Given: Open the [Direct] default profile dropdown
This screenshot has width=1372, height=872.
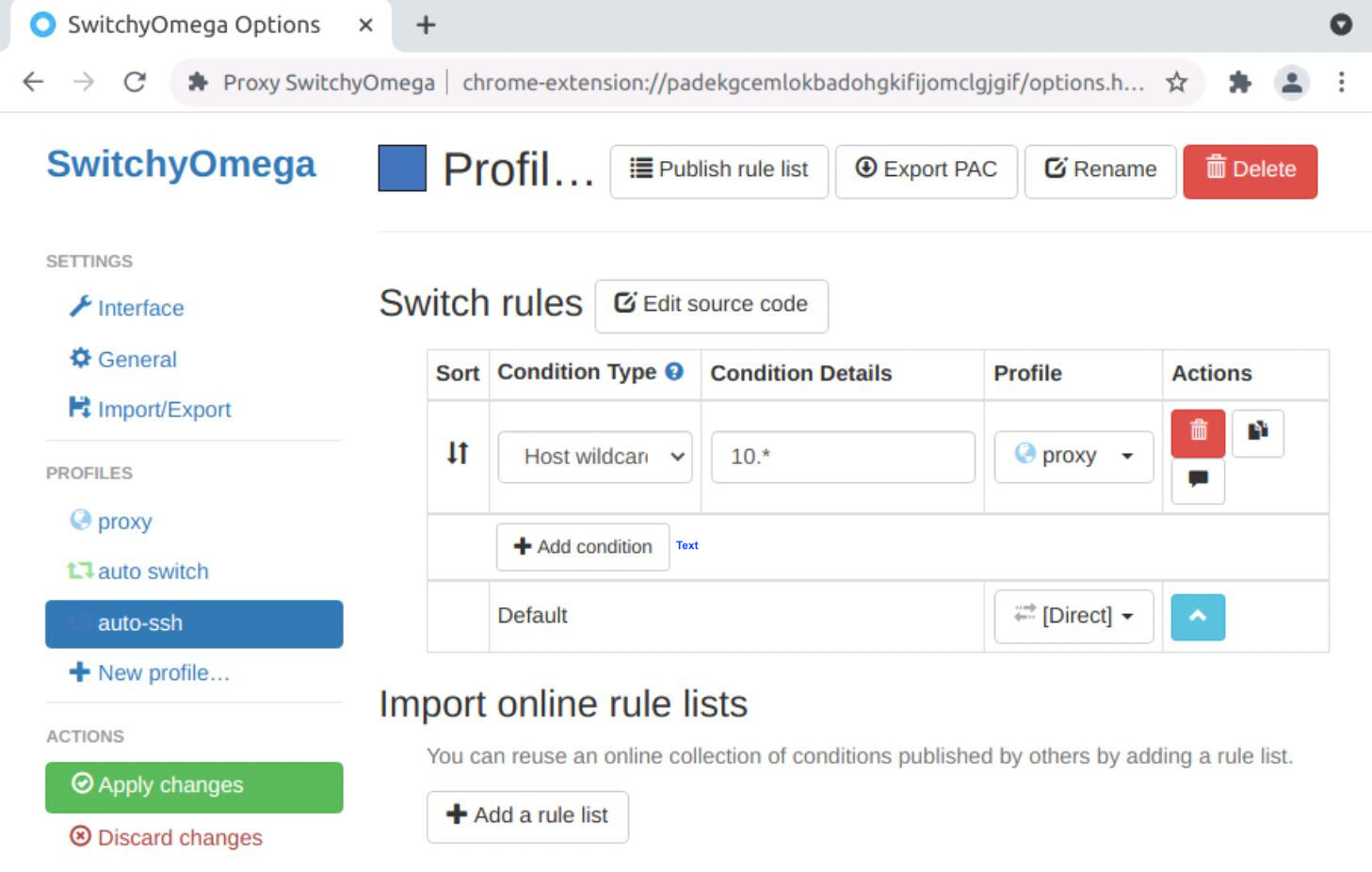Looking at the screenshot, I should click(x=1073, y=617).
